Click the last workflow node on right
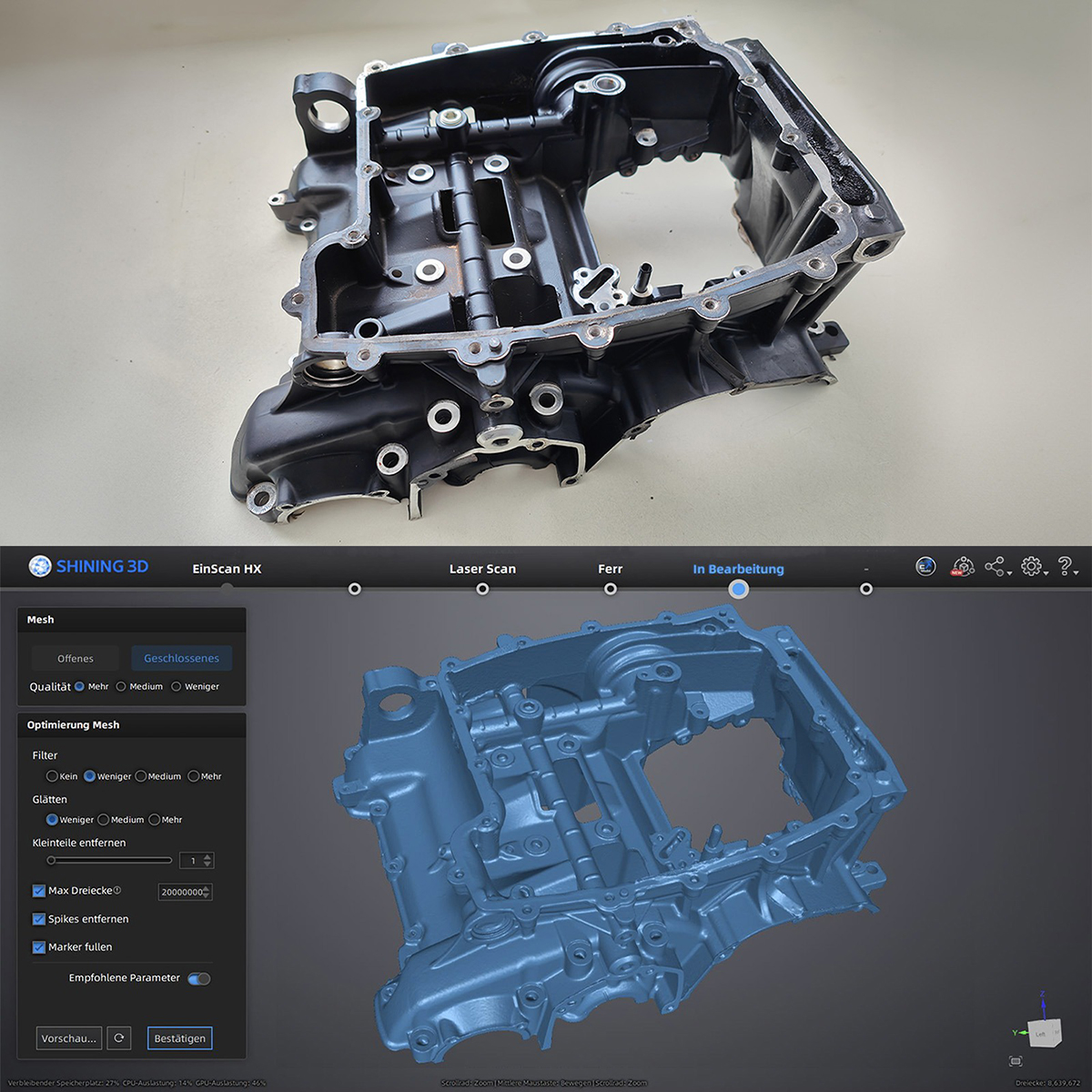1092x1092 pixels. click(x=866, y=589)
